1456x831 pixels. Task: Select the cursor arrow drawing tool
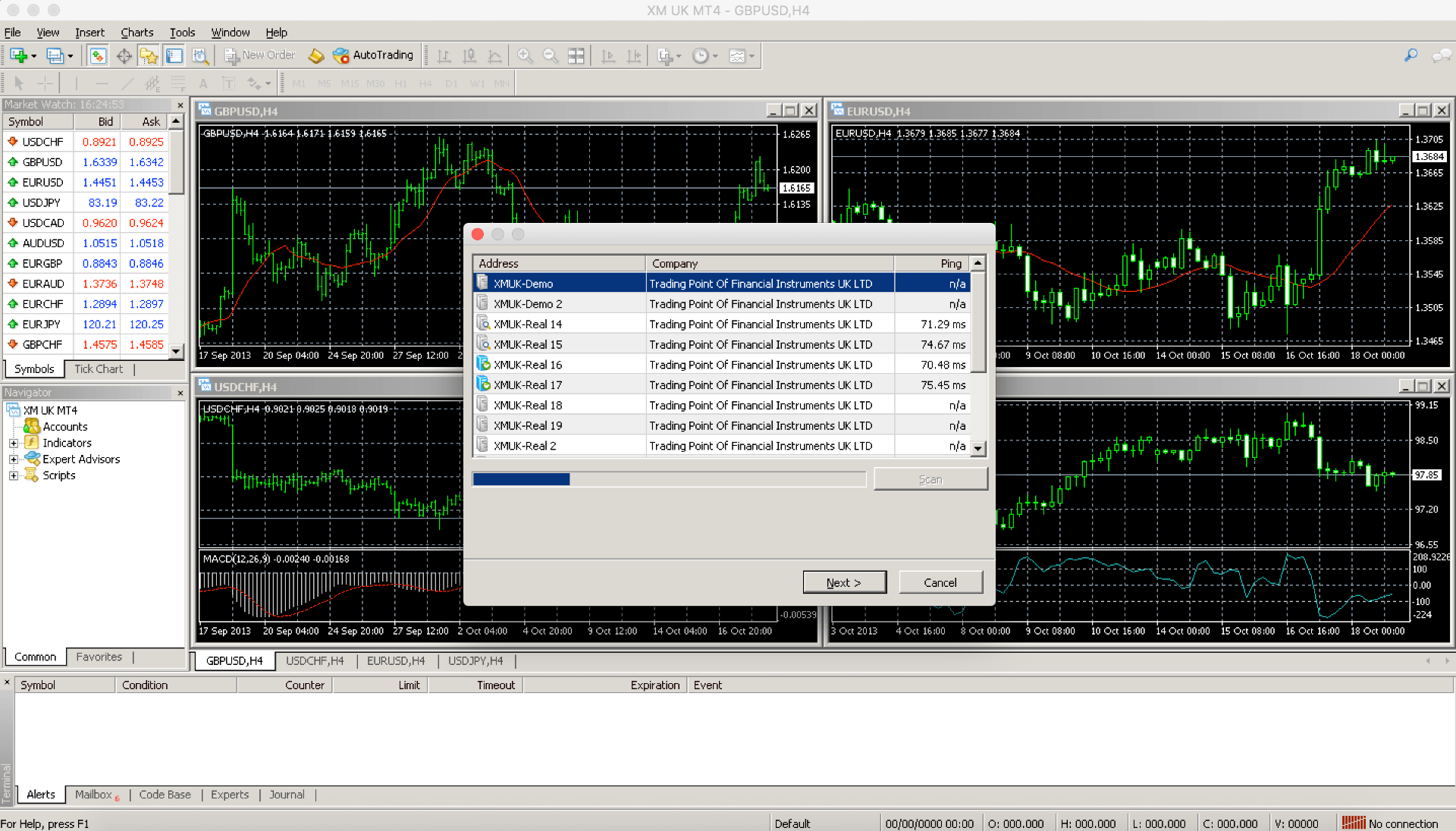pos(19,83)
